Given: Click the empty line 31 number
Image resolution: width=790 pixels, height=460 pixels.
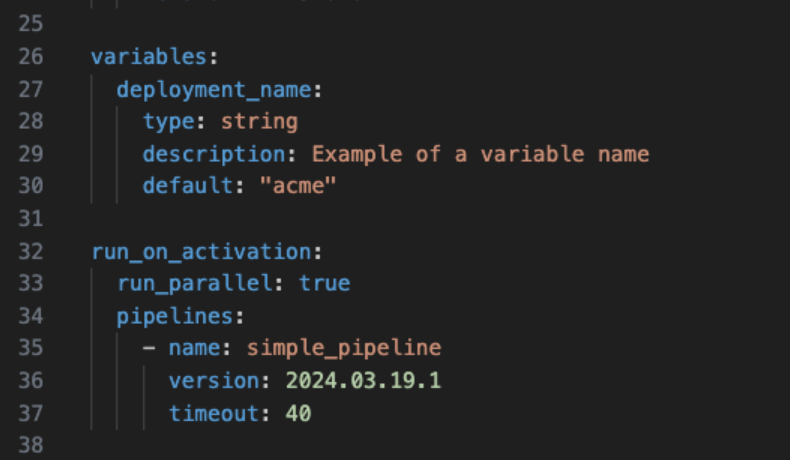Looking at the screenshot, I should pyautogui.click(x=31, y=218).
